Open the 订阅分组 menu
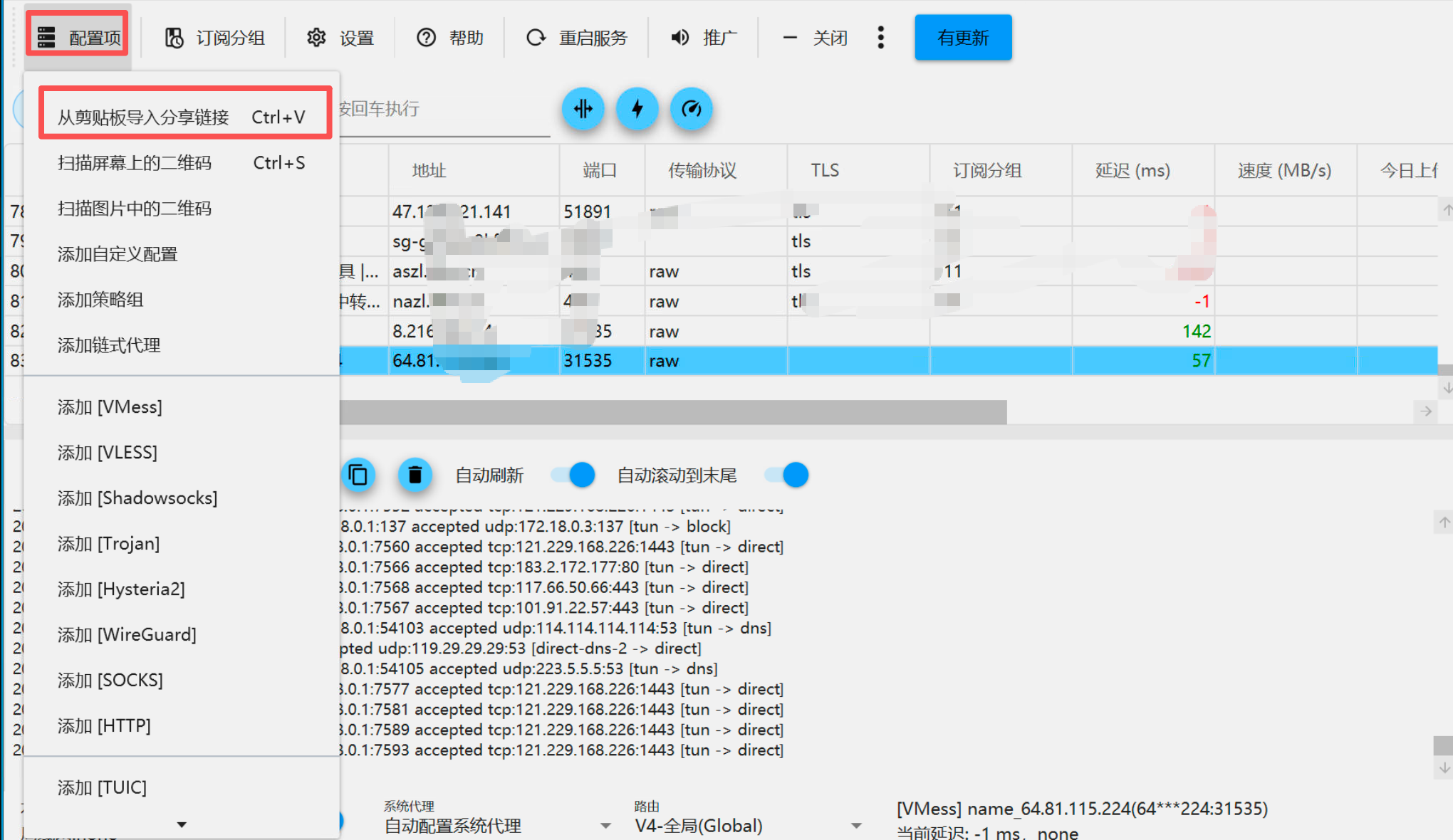Viewport: 1453px width, 840px height. (x=214, y=38)
